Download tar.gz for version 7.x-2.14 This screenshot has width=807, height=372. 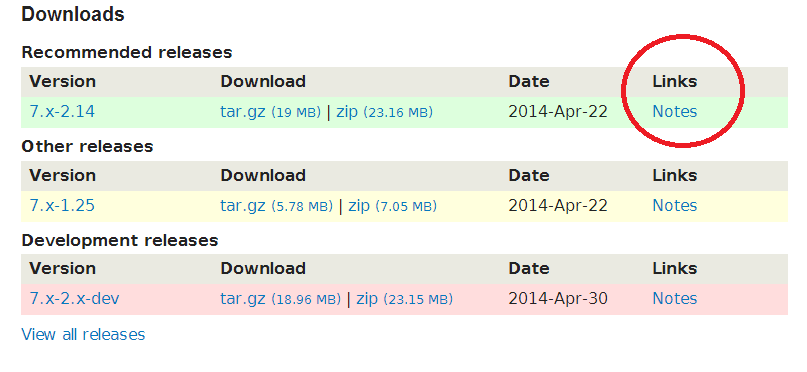242,112
